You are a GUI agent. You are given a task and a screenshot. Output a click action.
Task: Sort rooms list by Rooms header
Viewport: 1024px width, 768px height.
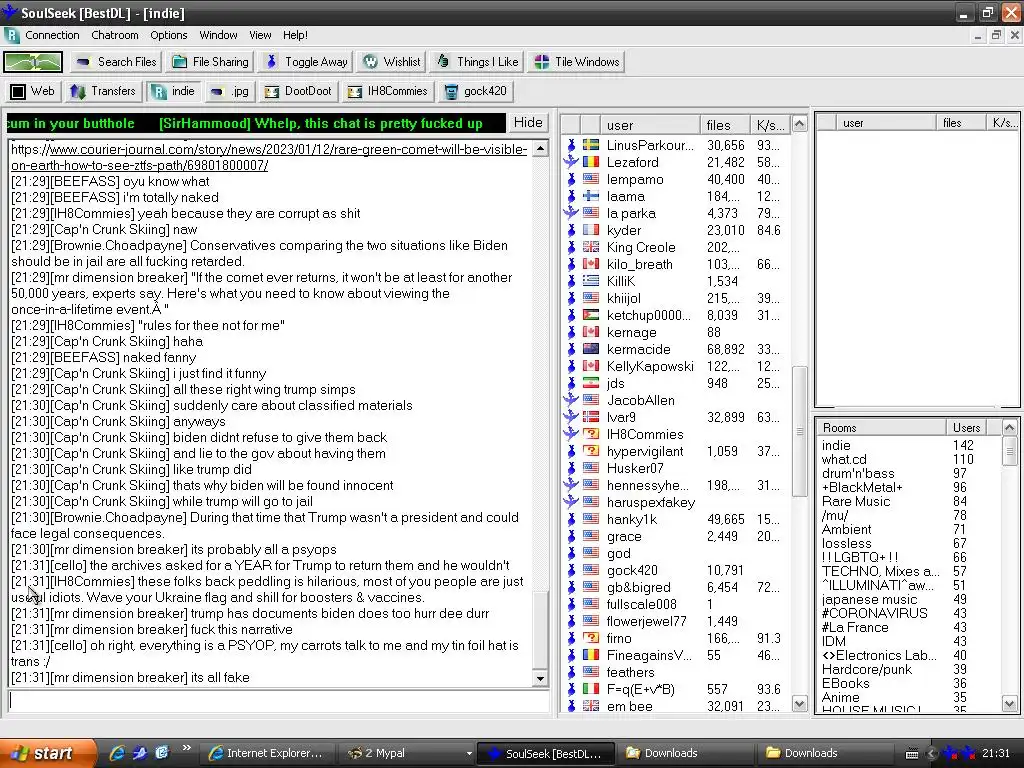tap(880, 428)
